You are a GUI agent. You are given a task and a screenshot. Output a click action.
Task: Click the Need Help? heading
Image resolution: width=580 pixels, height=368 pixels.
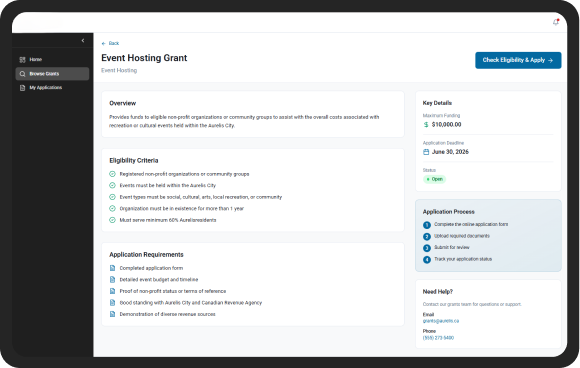coord(438,291)
